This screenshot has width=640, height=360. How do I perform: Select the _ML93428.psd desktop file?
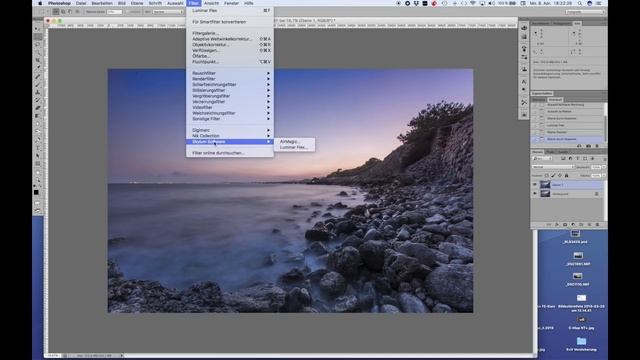[575, 237]
